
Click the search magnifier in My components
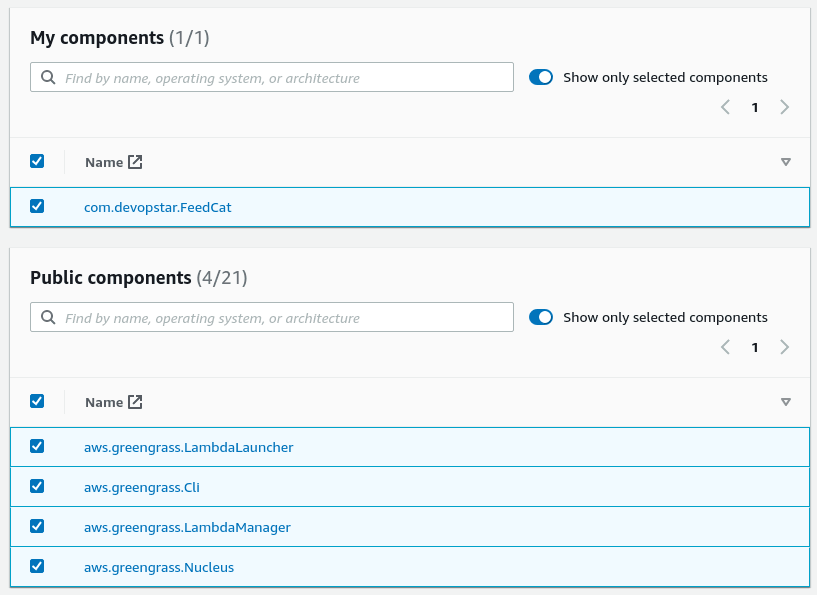48,76
